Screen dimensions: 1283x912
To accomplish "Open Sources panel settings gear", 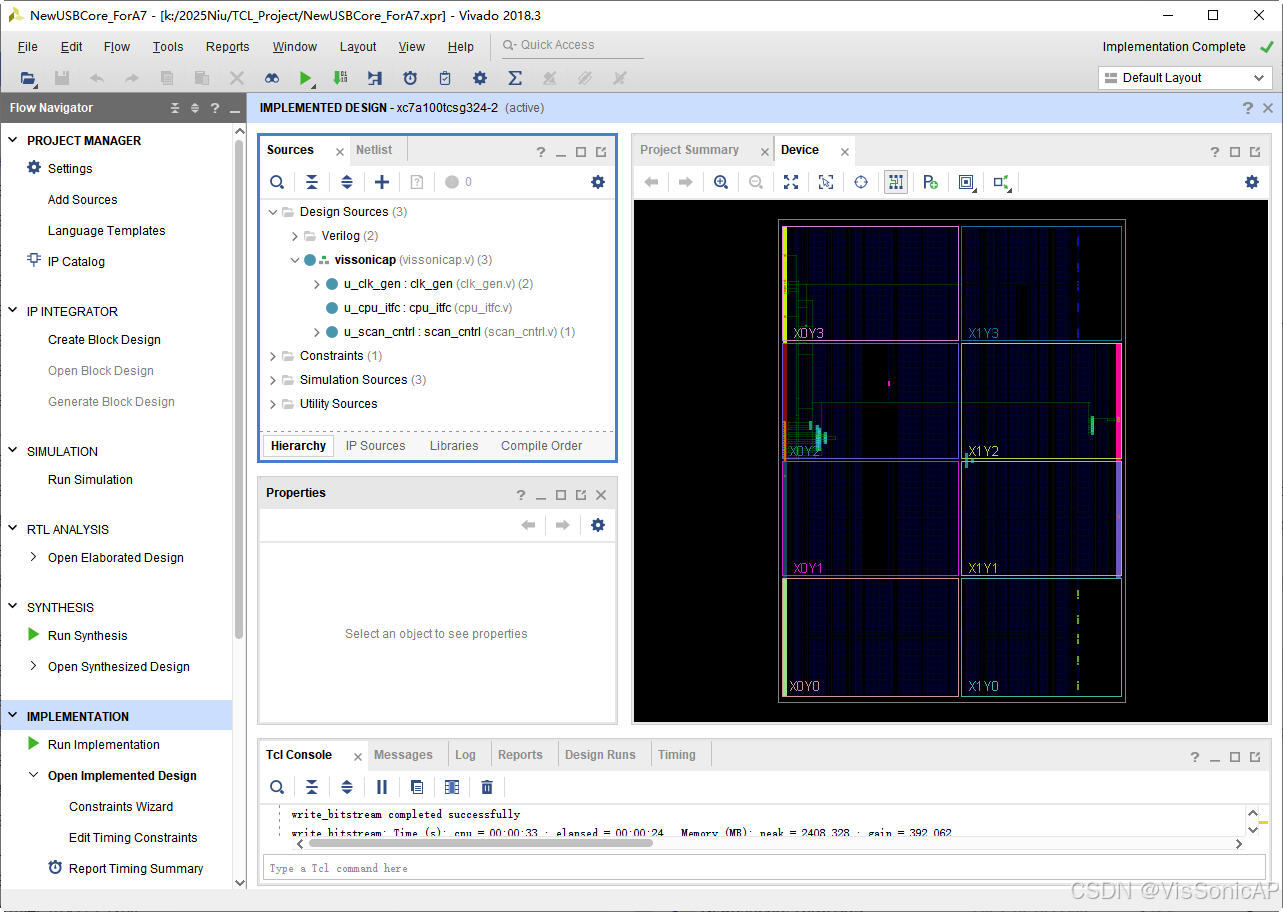I will click(x=598, y=182).
